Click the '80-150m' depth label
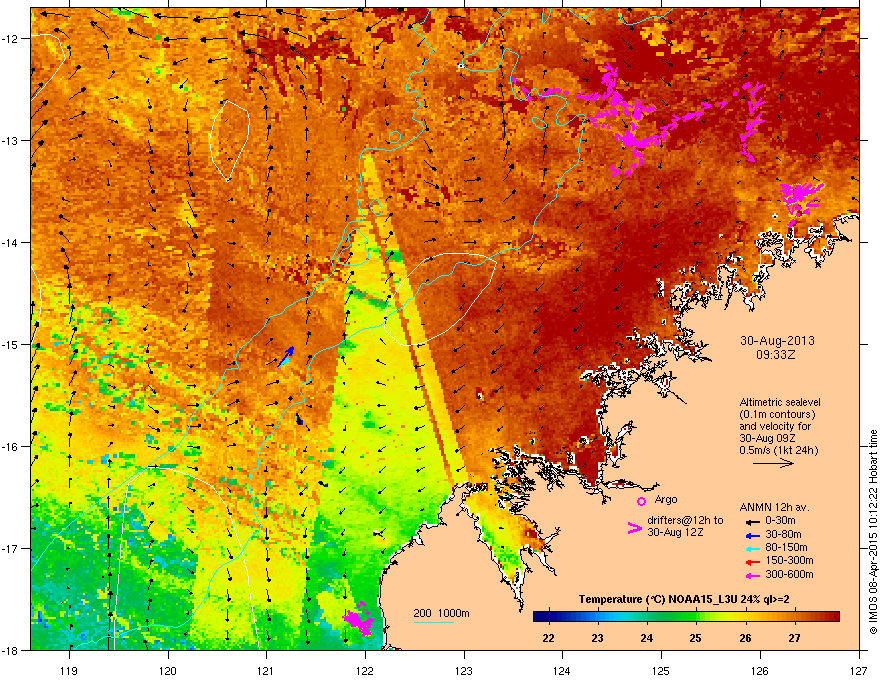 [x=786, y=547]
